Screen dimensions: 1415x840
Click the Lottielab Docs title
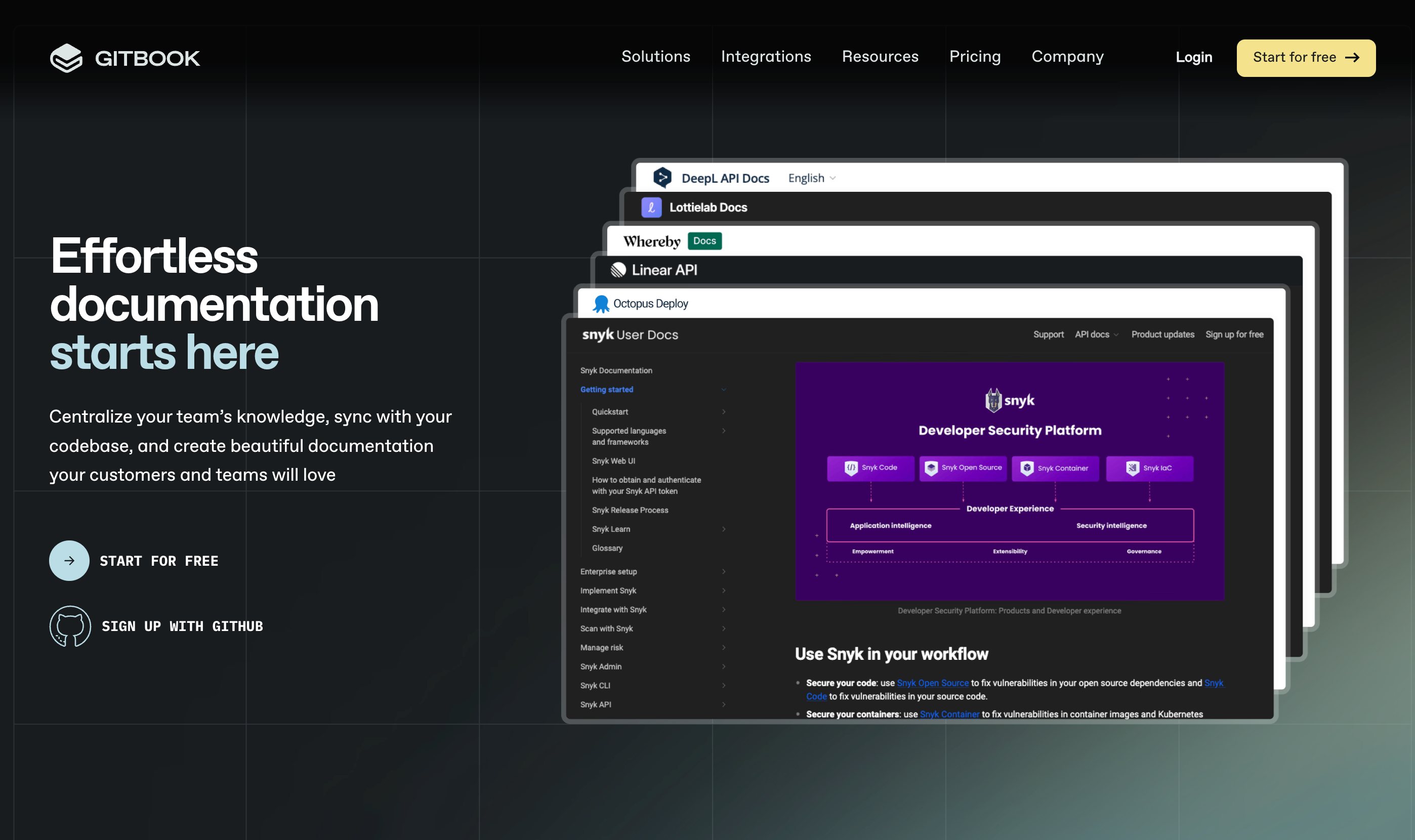[707, 208]
